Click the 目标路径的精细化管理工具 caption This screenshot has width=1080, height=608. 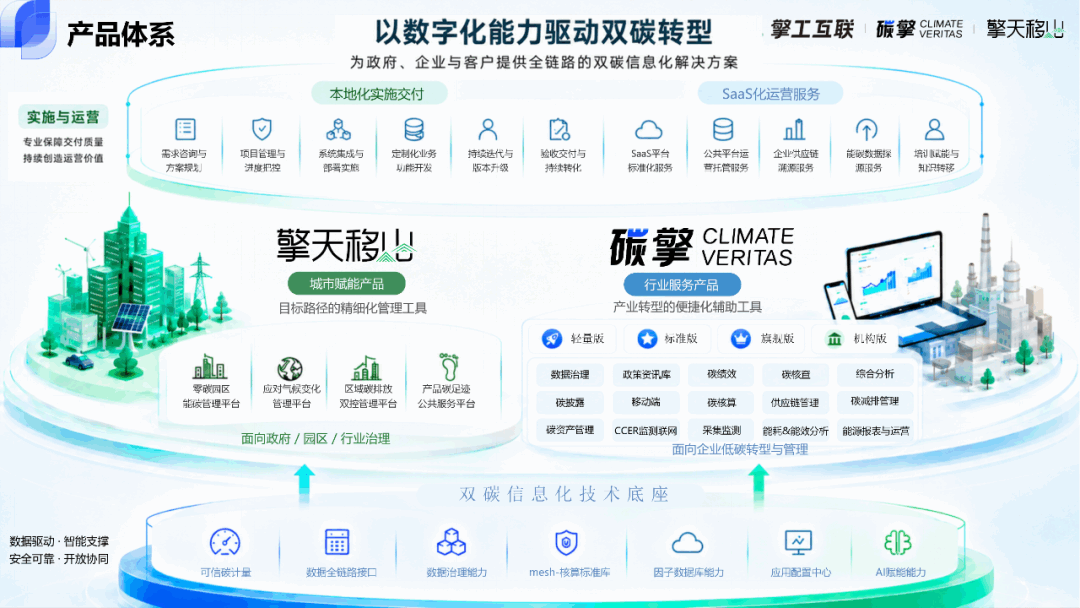[x=352, y=308]
